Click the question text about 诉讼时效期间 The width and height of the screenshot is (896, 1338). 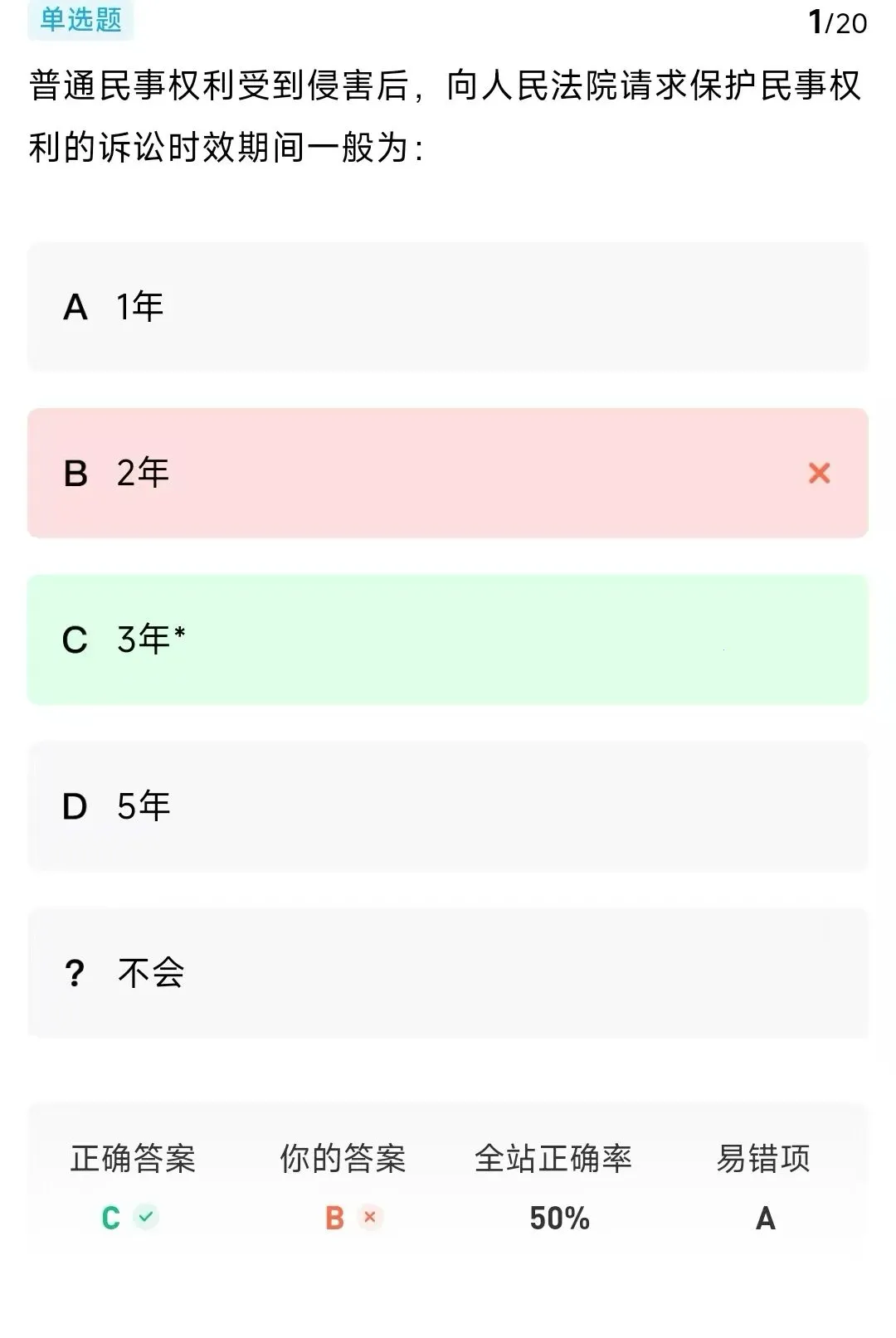[x=446, y=117]
